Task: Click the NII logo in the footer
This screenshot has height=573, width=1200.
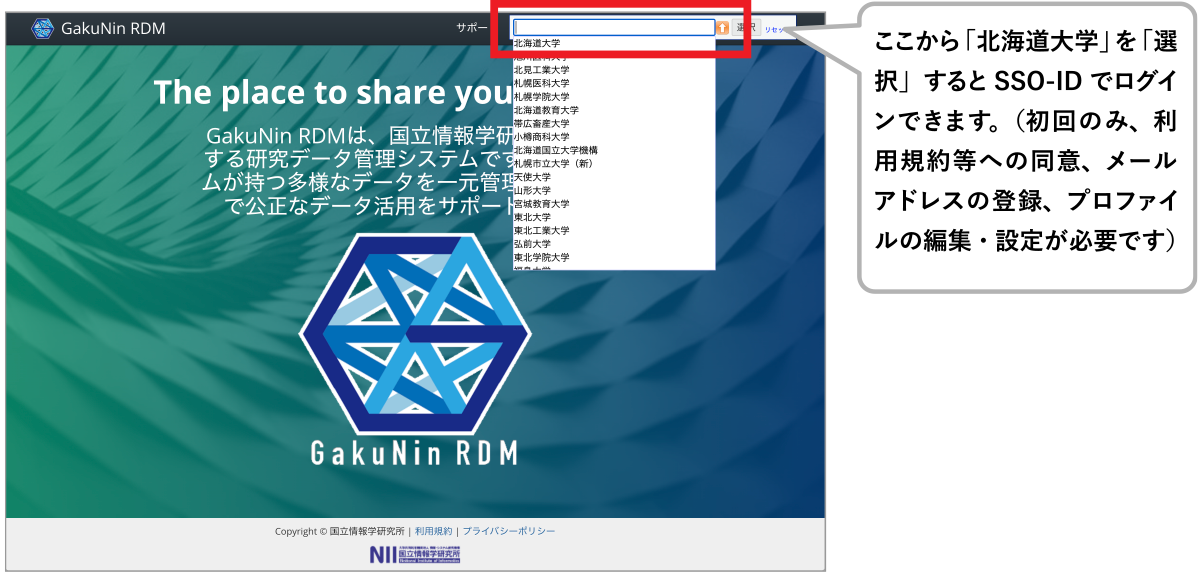Action: 415,554
